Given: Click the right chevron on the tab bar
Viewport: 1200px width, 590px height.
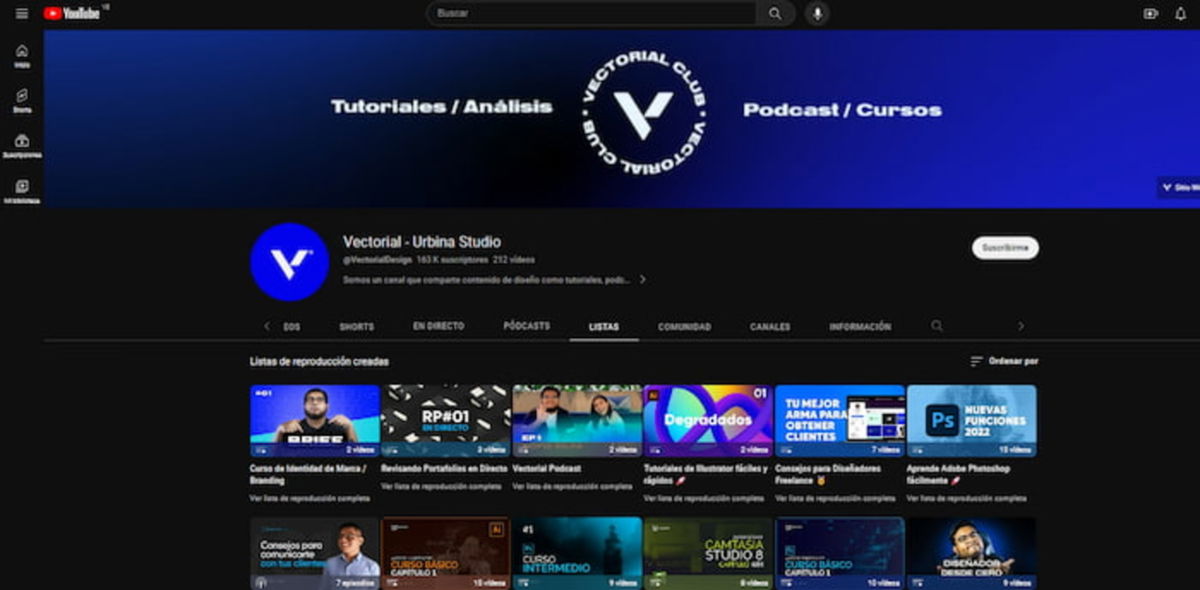Looking at the screenshot, I should 1021,326.
